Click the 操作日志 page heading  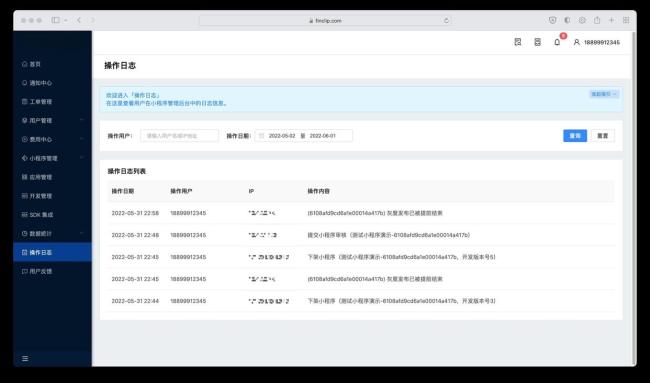(x=120, y=65)
